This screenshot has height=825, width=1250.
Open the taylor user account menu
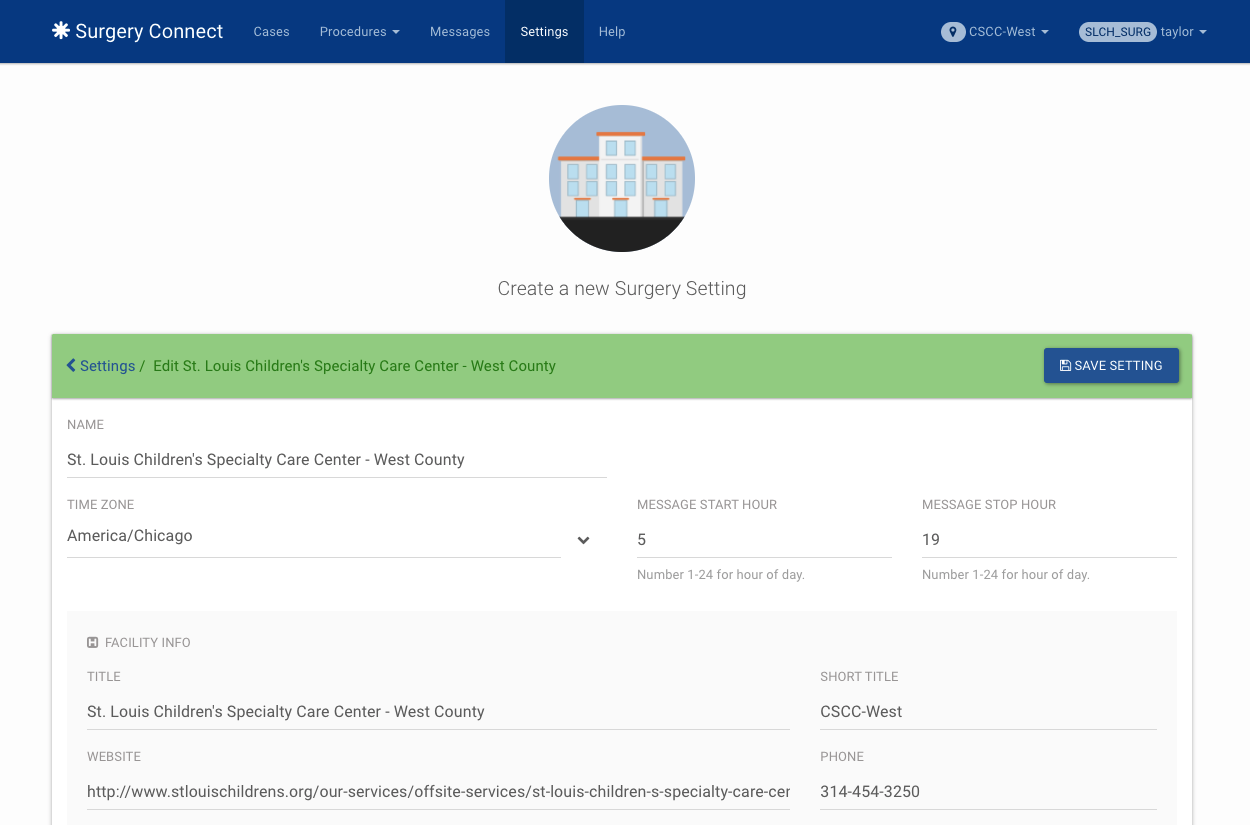point(1184,32)
